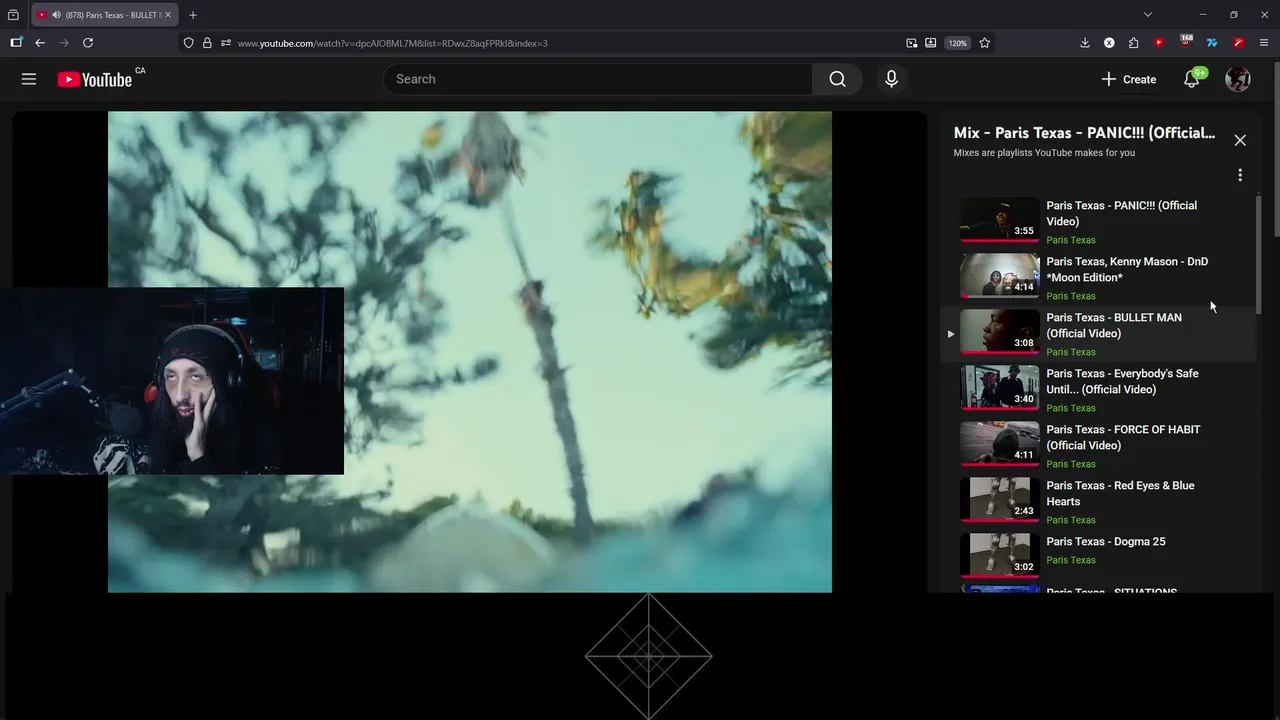Open the Create menu
This screenshot has height=720, width=1280.
click(x=1129, y=79)
